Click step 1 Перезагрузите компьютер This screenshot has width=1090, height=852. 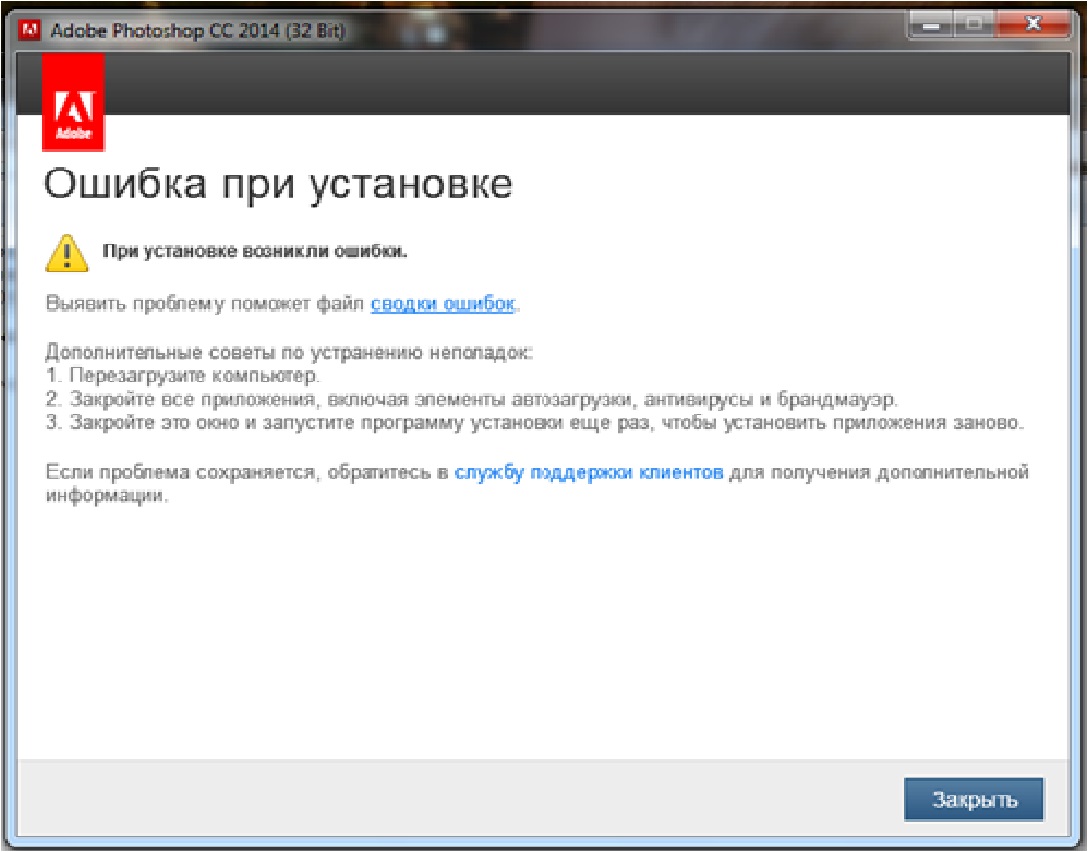pos(183,375)
